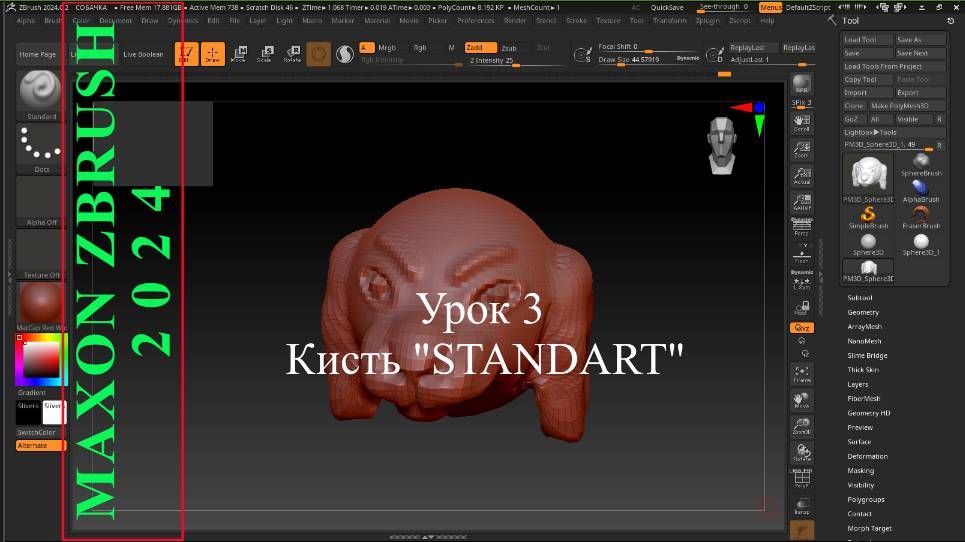The width and height of the screenshot is (965, 542).
Task: Open the Preferences menu
Action: 476,20
